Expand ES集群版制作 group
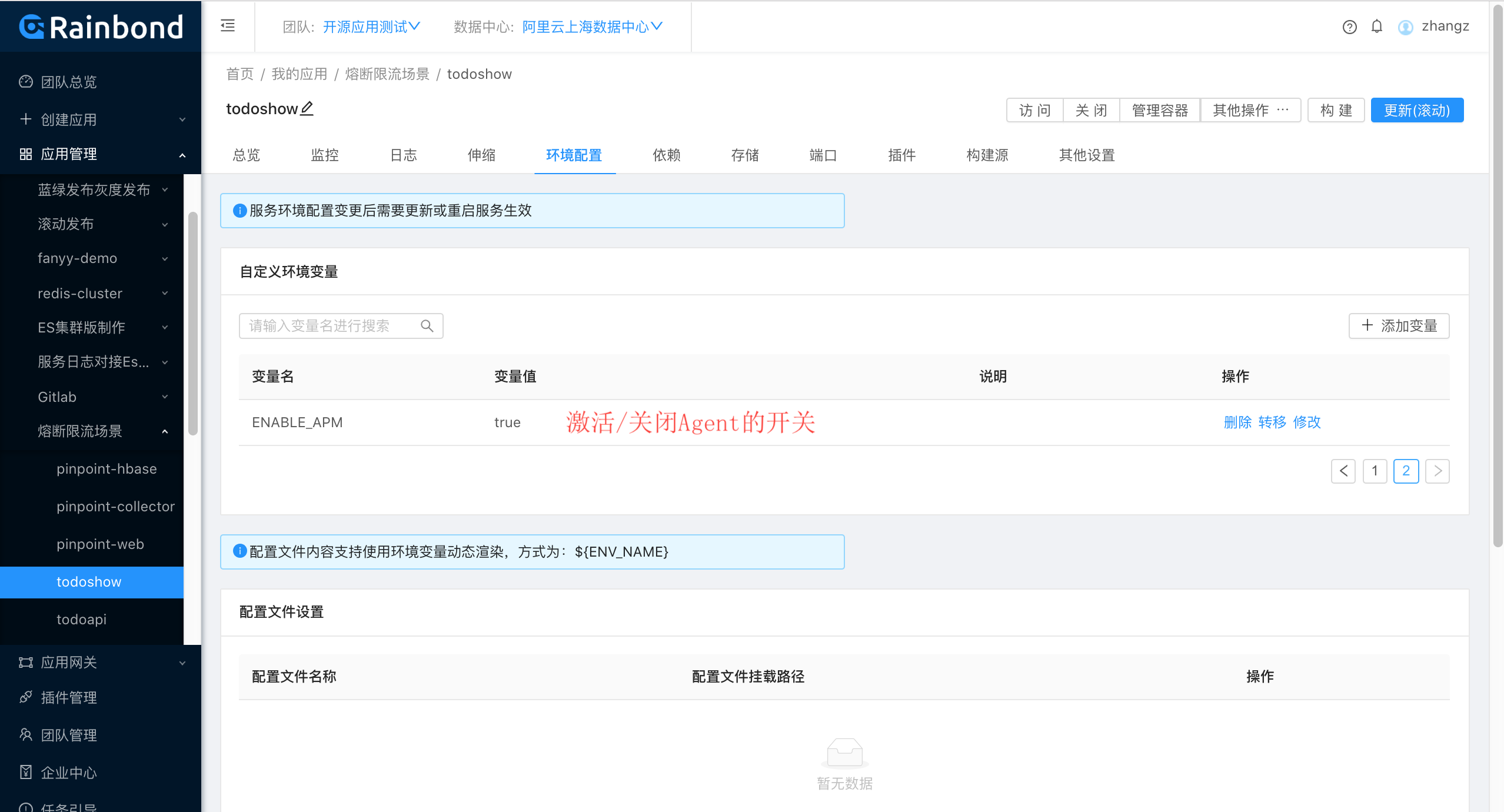 click(x=165, y=327)
